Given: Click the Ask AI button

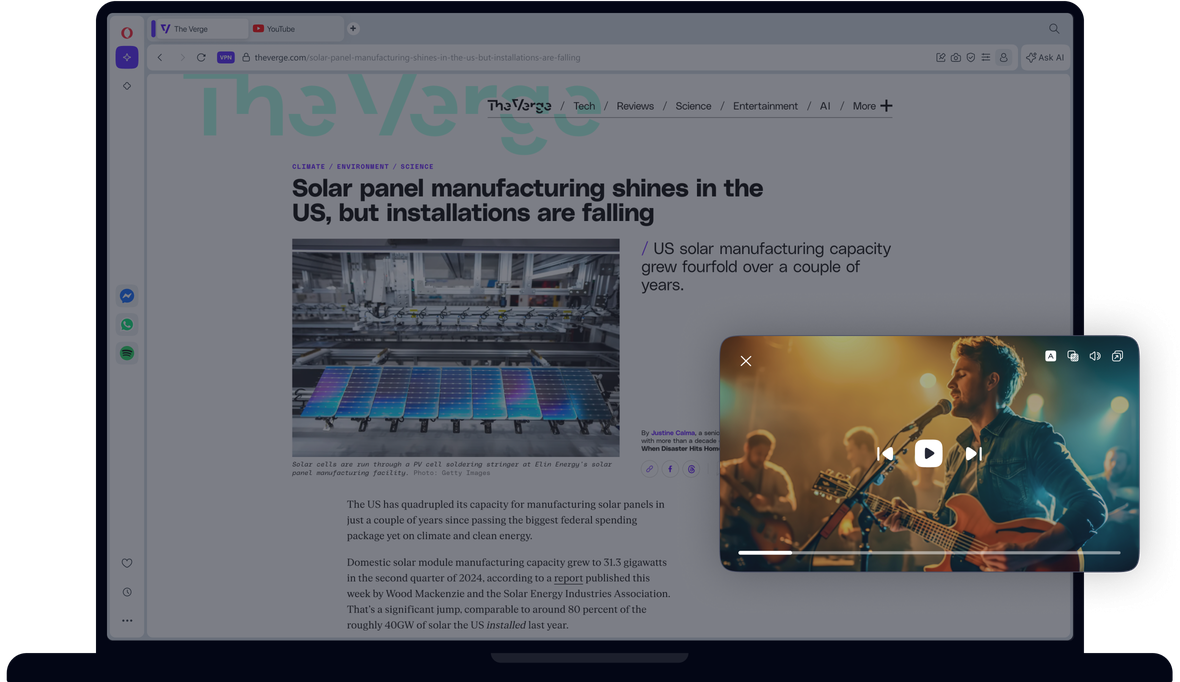Looking at the screenshot, I should (x=1045, y=58).
